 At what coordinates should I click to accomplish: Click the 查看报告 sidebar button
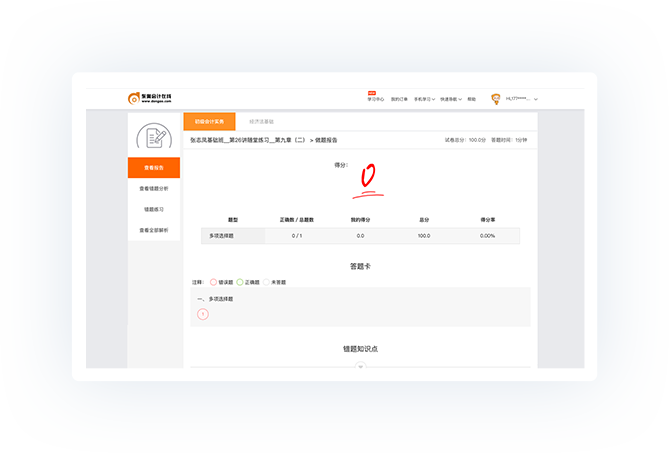(154, 168)
